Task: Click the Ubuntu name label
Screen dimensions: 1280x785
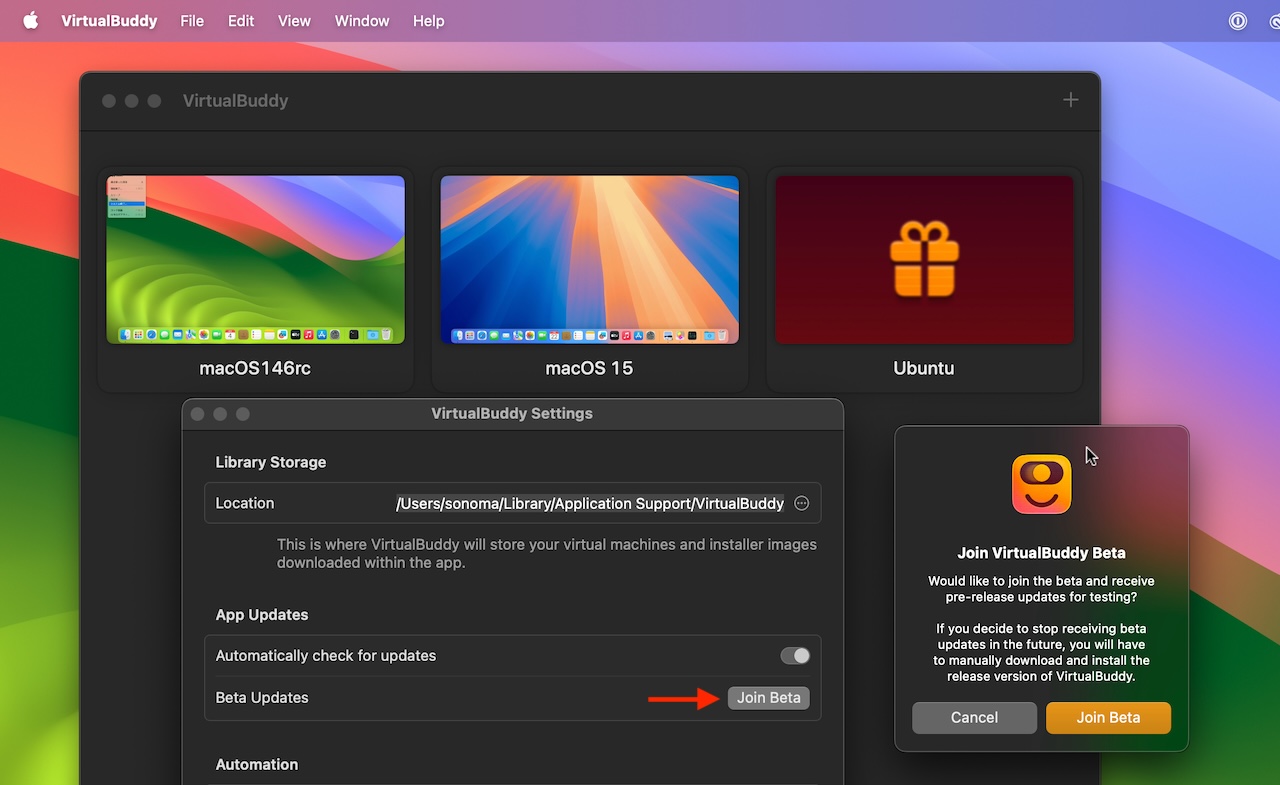Action: point(924,368)
